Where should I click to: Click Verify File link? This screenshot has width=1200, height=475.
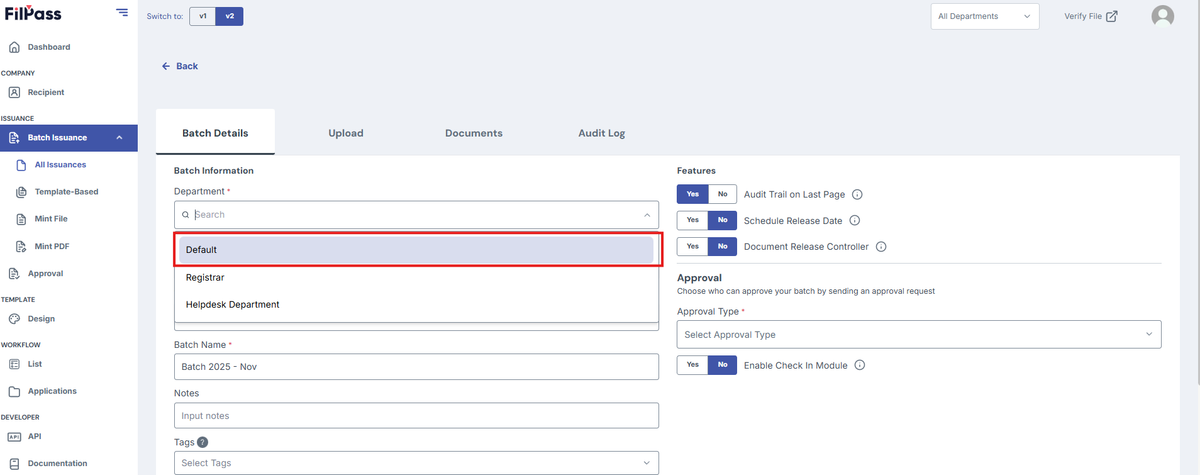coord(1091,16)
